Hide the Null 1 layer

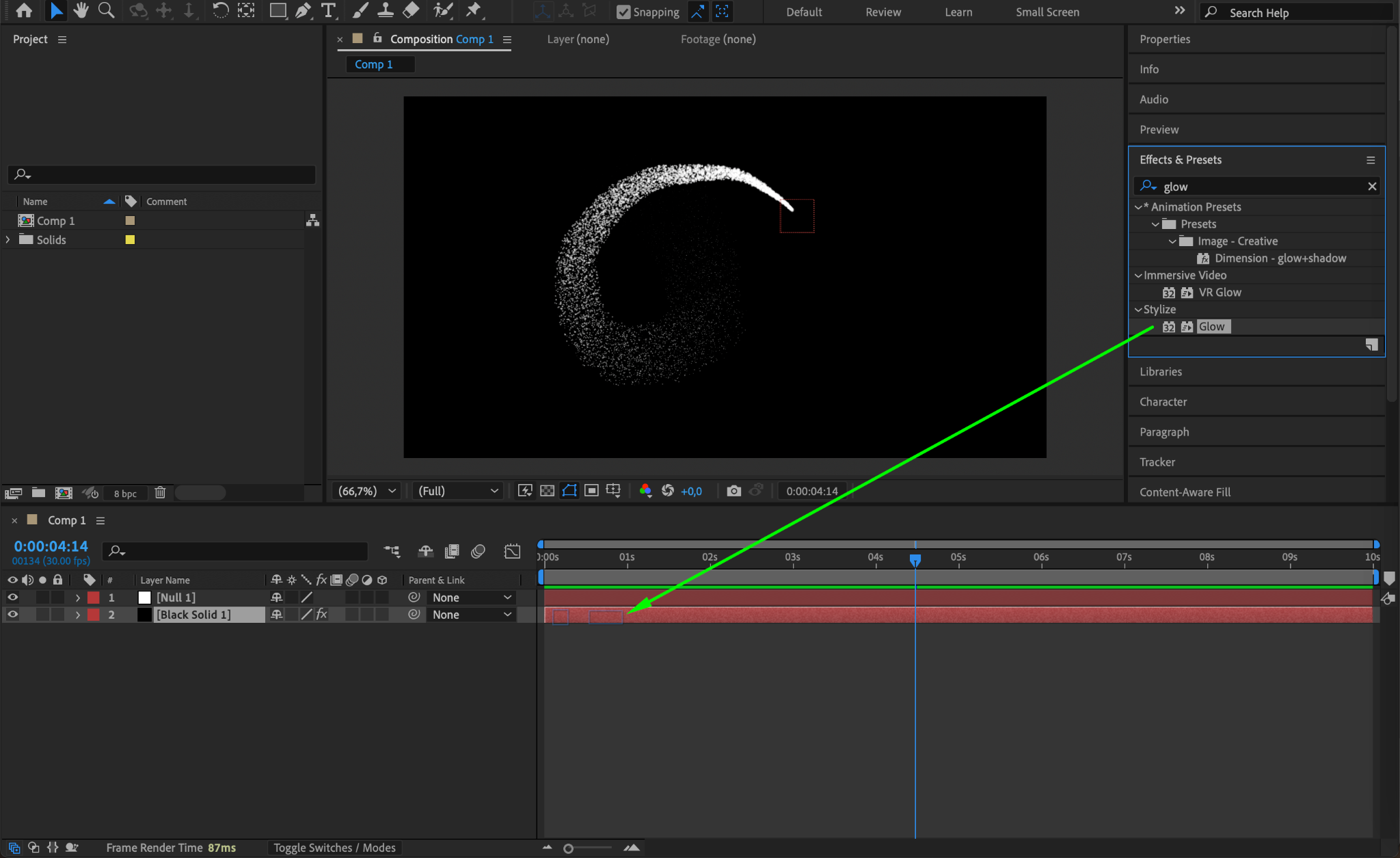tap(12, 598)
